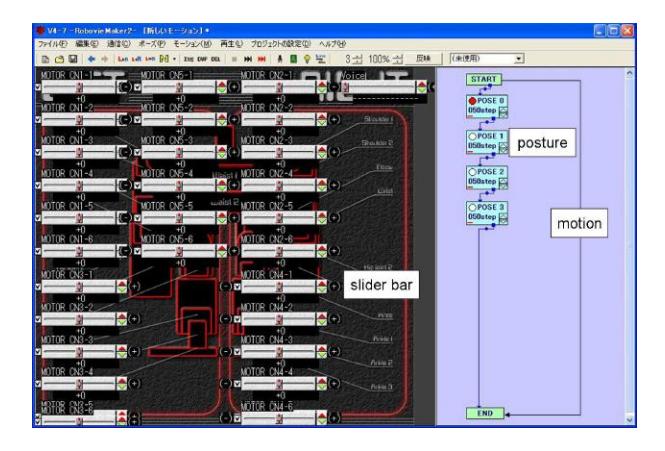This screenshot has height=451, width=665.
Task: Click the MOTOR CN5-3 slider handle
Action: (x=179, y=152)
